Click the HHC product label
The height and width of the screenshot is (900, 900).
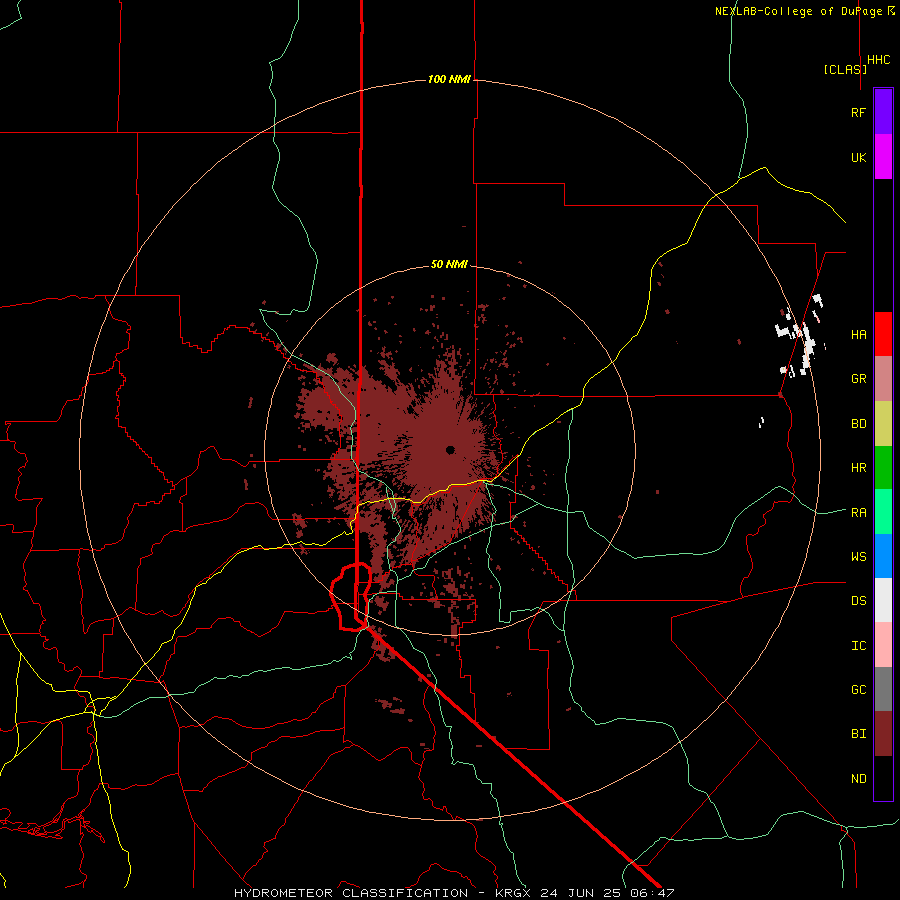click(x=879, y=60)
